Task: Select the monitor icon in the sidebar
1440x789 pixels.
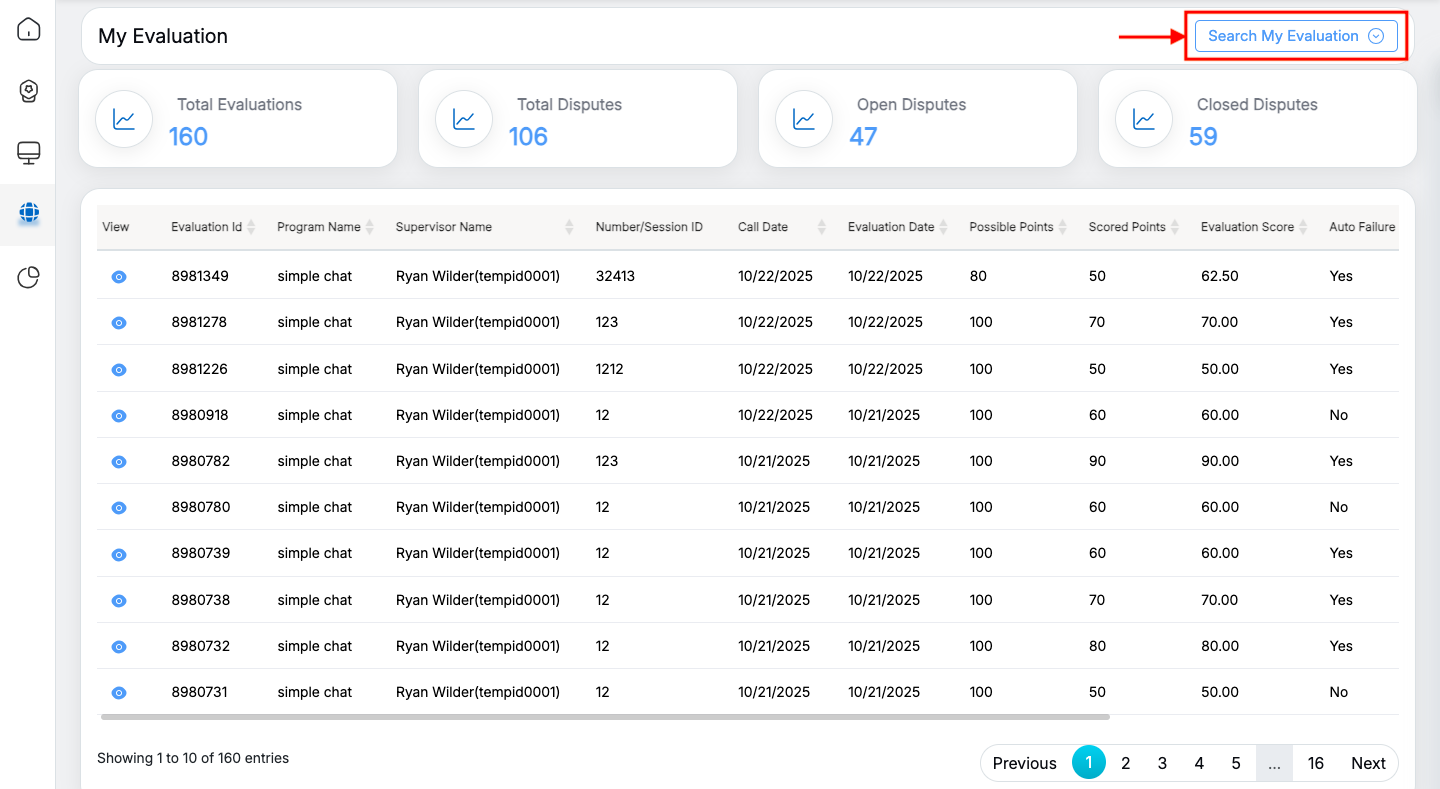Action: coord(29,153)
